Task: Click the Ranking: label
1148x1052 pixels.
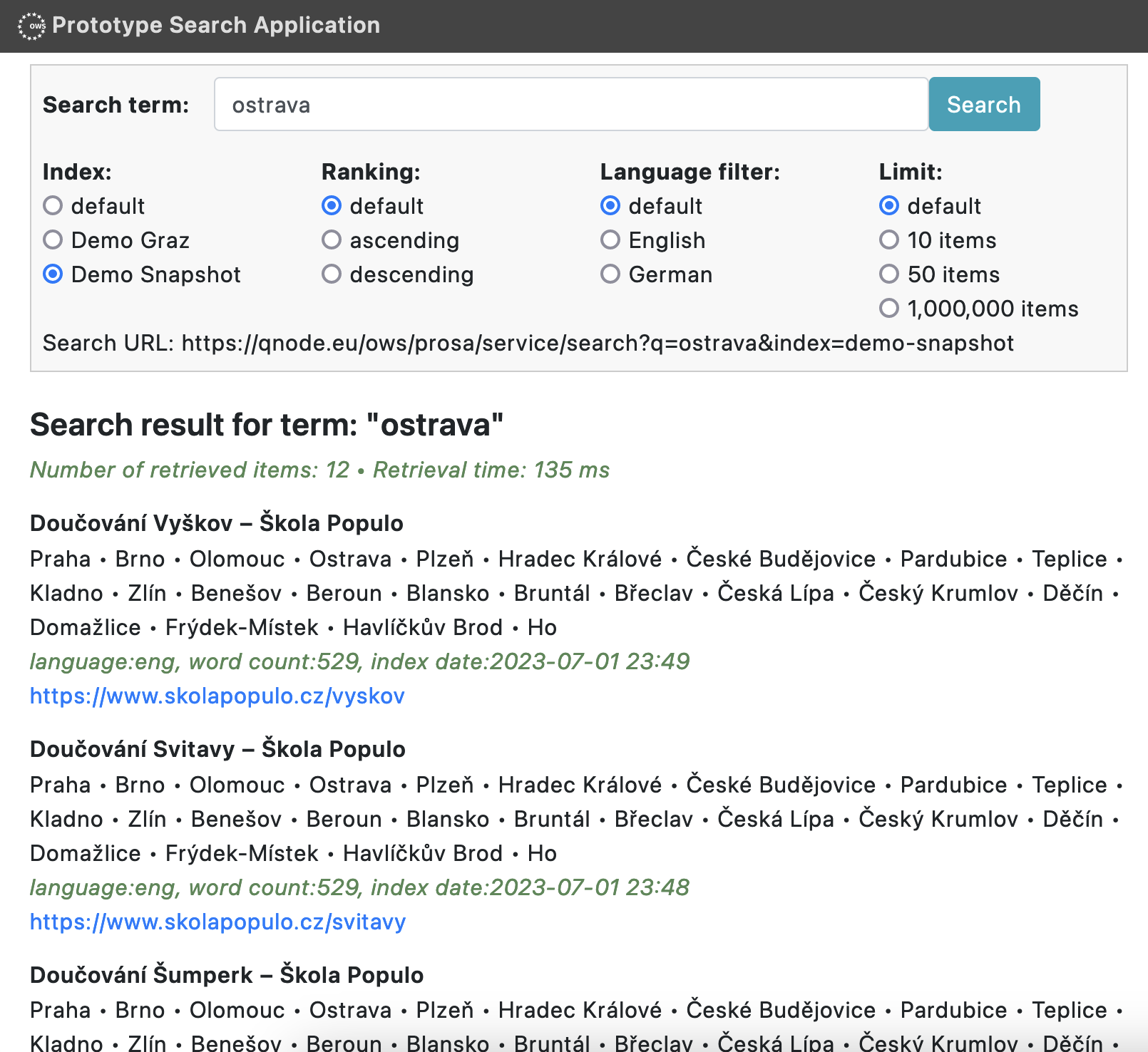Action: pos(371,172)
